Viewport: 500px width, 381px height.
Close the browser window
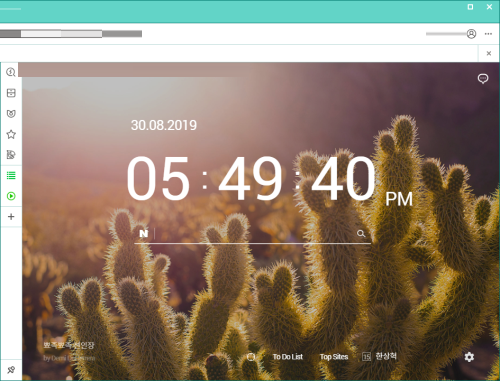[x=489, y=7]
